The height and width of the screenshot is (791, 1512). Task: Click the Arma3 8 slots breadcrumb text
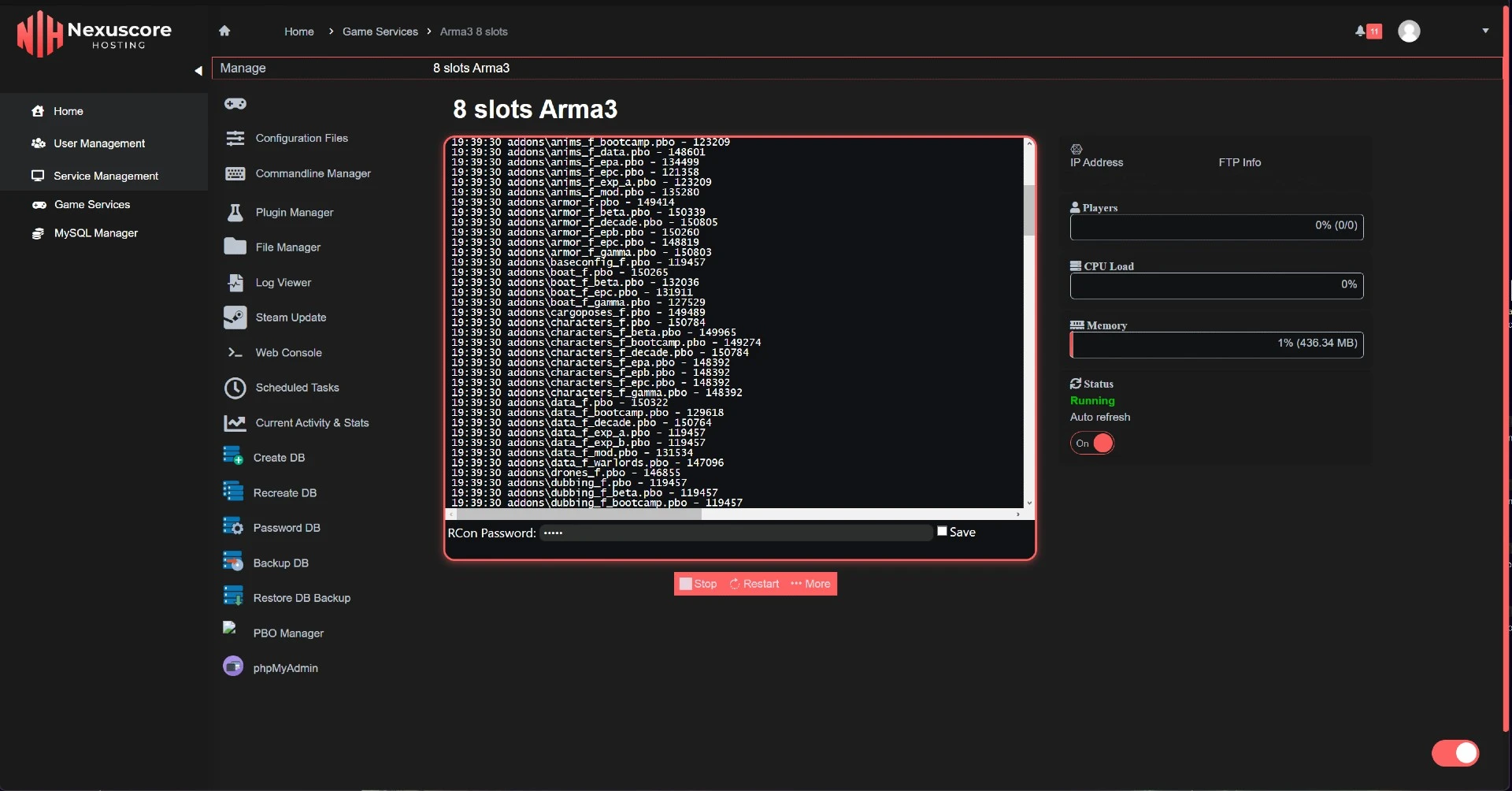click(473, 32)
